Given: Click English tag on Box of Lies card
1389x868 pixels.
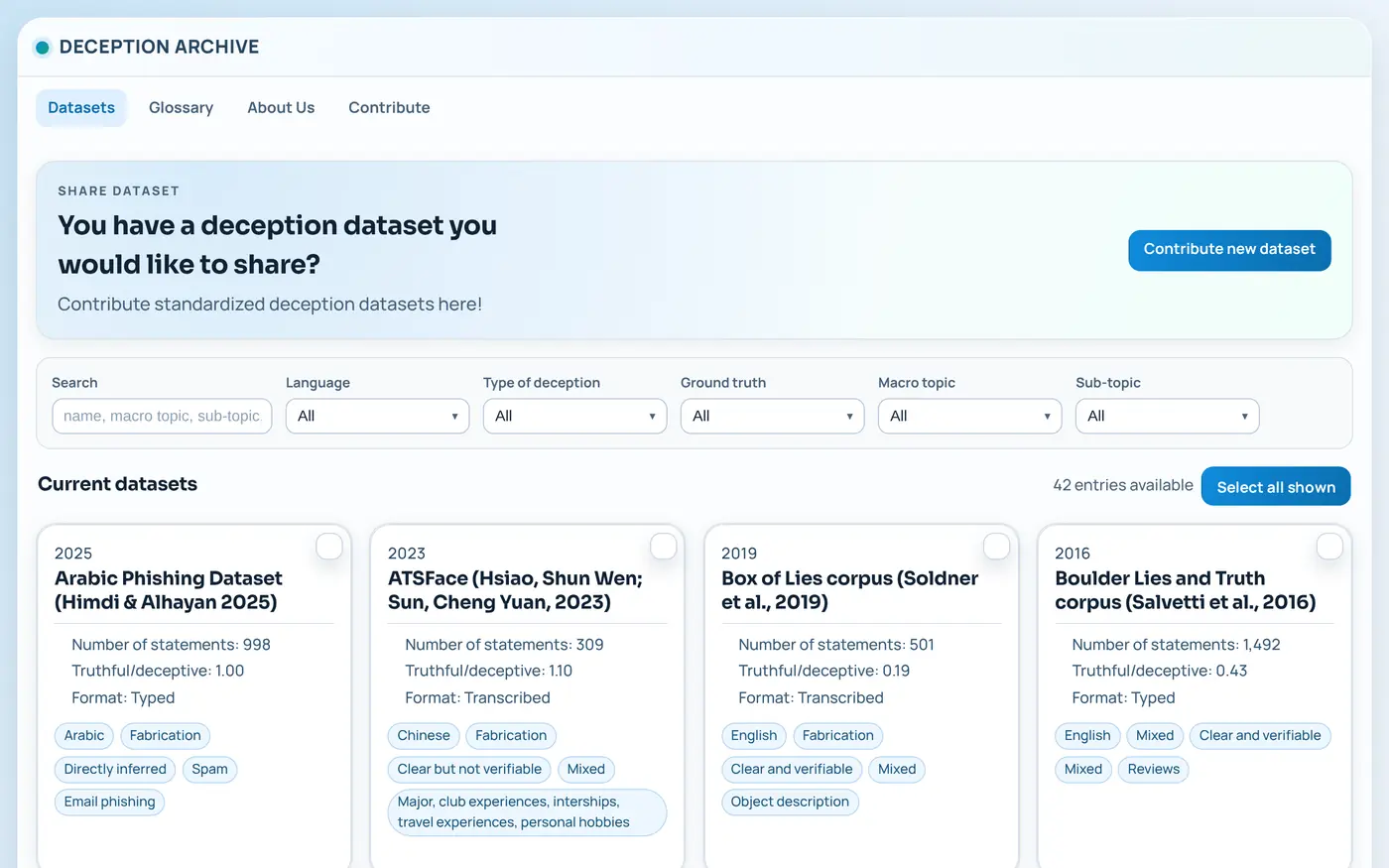Looking at the screenshot, I should [754, 736].
